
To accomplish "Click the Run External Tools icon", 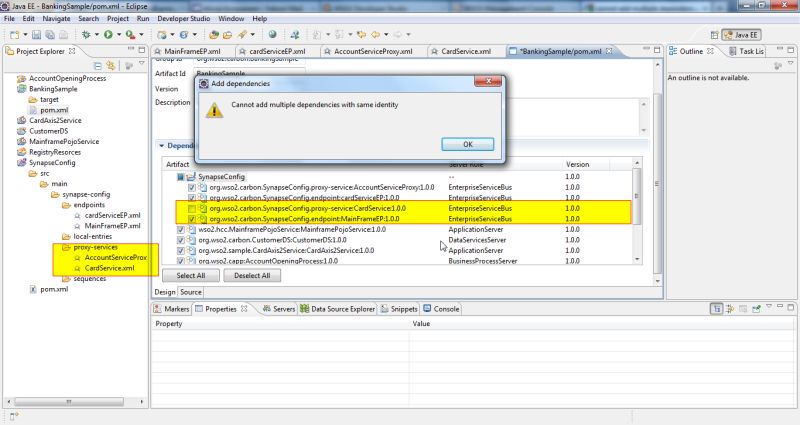I will (131, 35).
